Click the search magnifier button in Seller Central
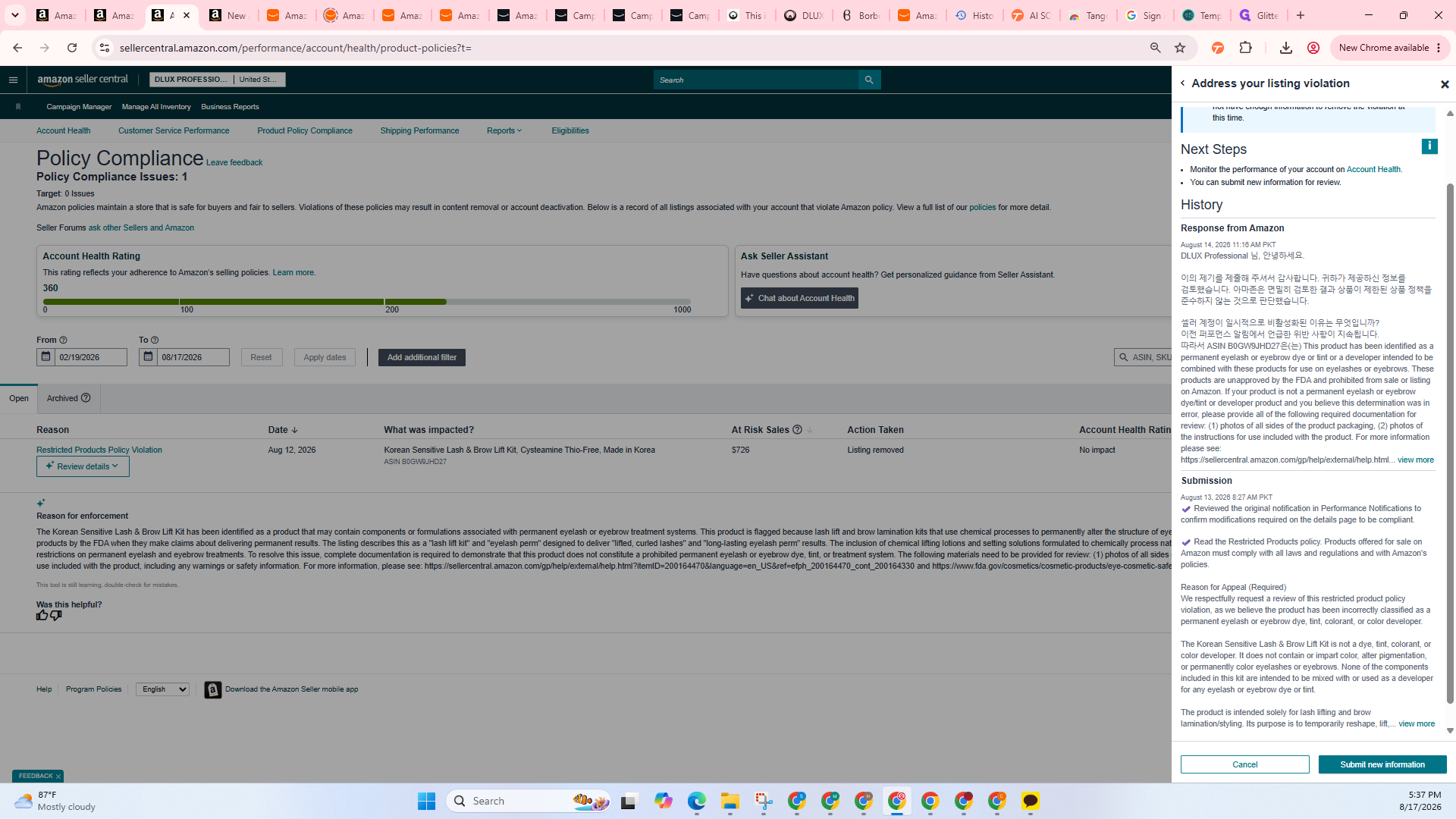This screenshot has width=1456, height=819. pos(869,80)
